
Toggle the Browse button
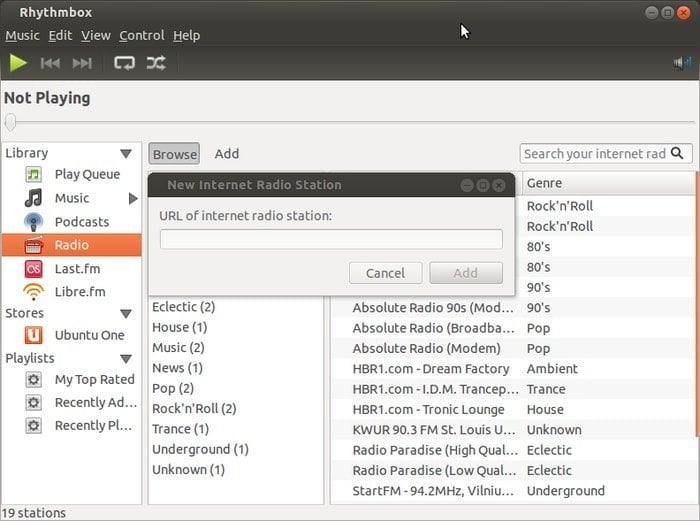click(174, 154)
